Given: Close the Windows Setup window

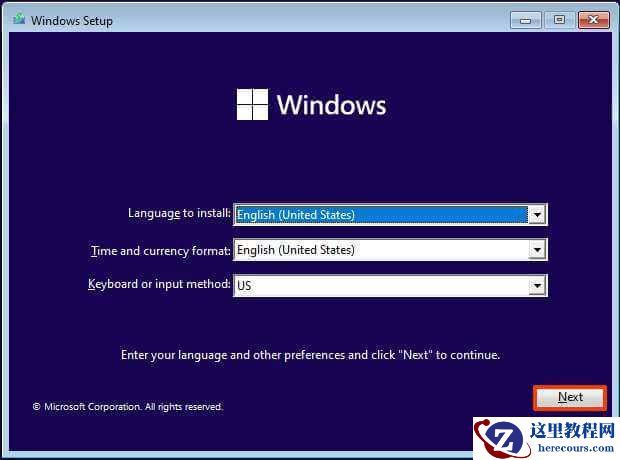Looking at the screenshot, I should click(594, 20).
